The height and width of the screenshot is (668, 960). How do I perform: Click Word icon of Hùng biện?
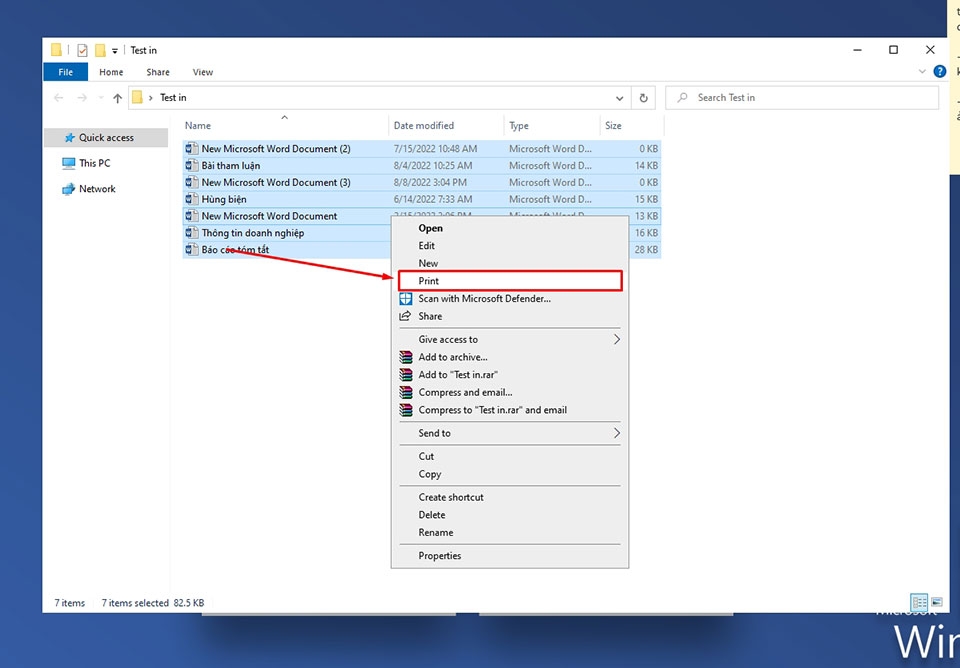click(x=192, y=199)
